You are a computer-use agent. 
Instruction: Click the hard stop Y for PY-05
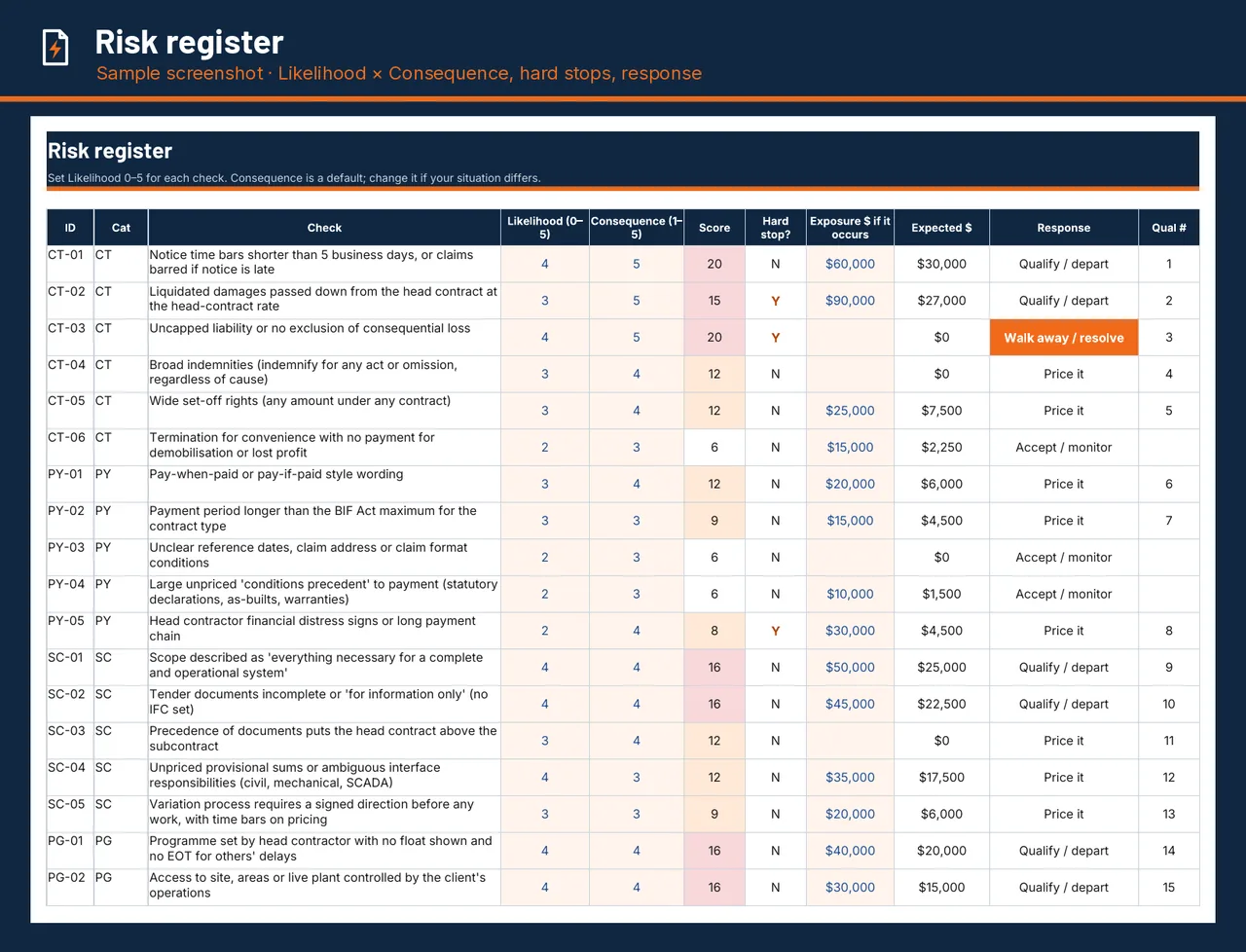click(776, 631)
